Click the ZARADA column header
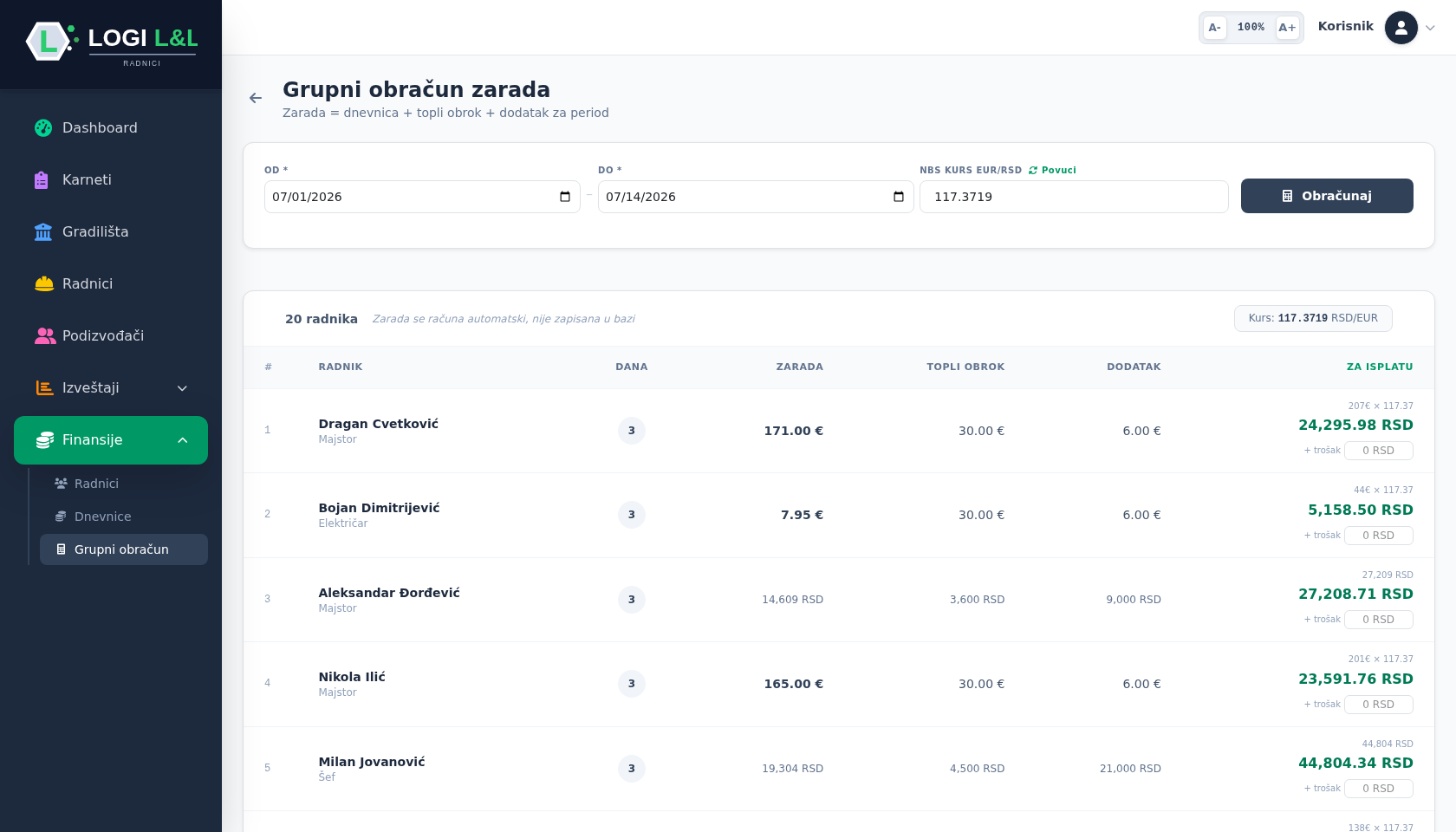This screenshot has height=832, width=1456. 799,367
